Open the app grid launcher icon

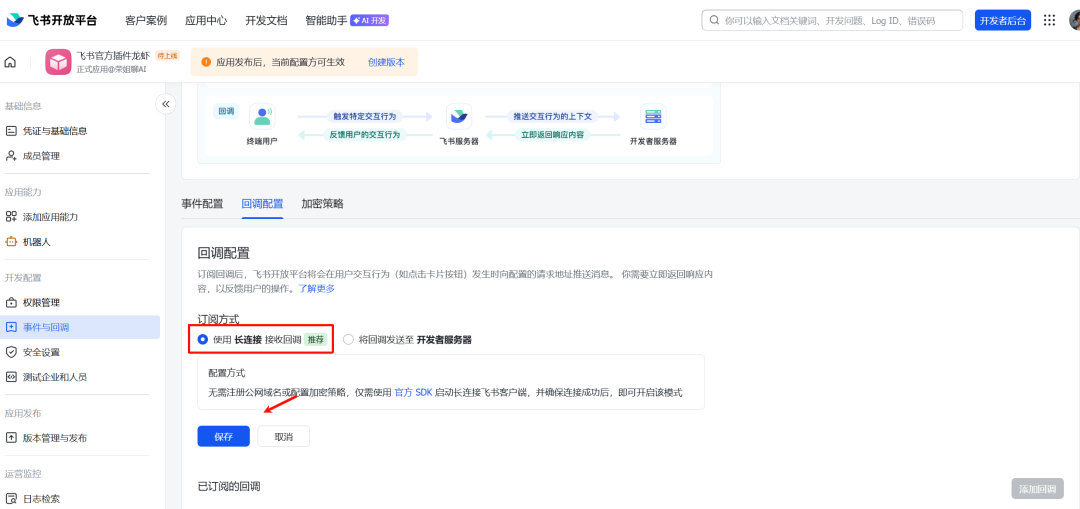[1049, 20]
